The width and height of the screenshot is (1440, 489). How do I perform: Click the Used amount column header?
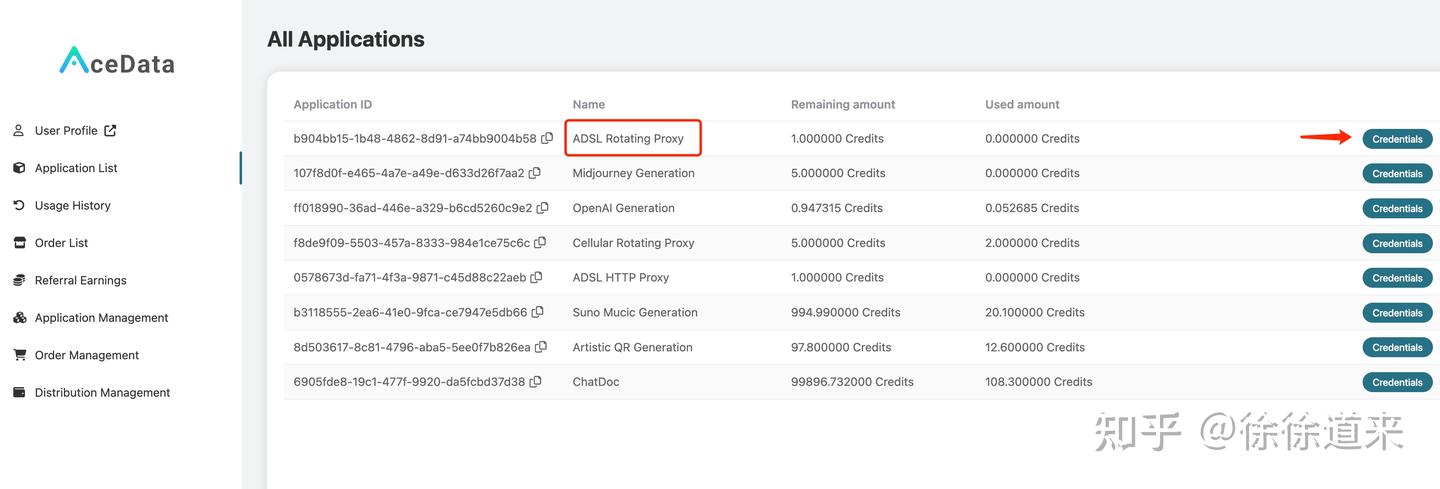pos(1022,104)
